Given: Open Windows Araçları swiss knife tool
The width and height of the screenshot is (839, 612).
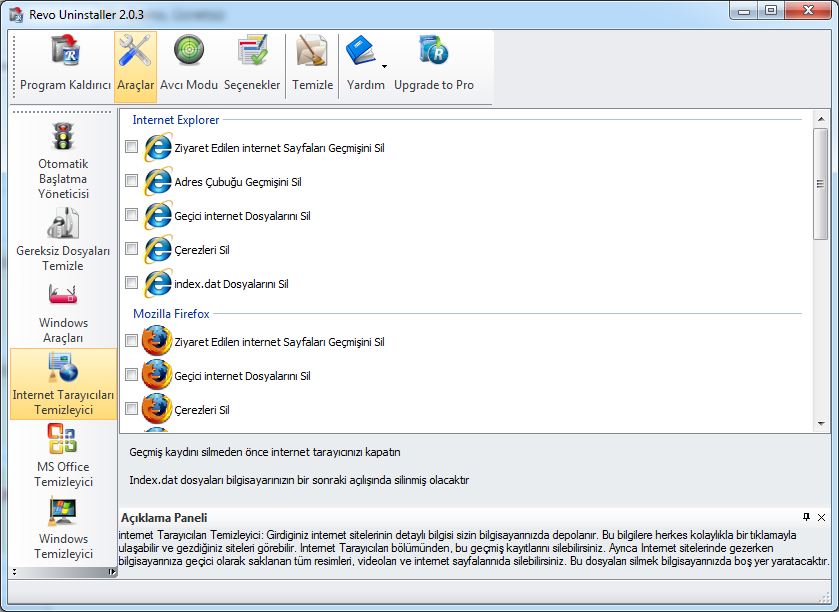Looking at the screenshot, I should (63, 313).
